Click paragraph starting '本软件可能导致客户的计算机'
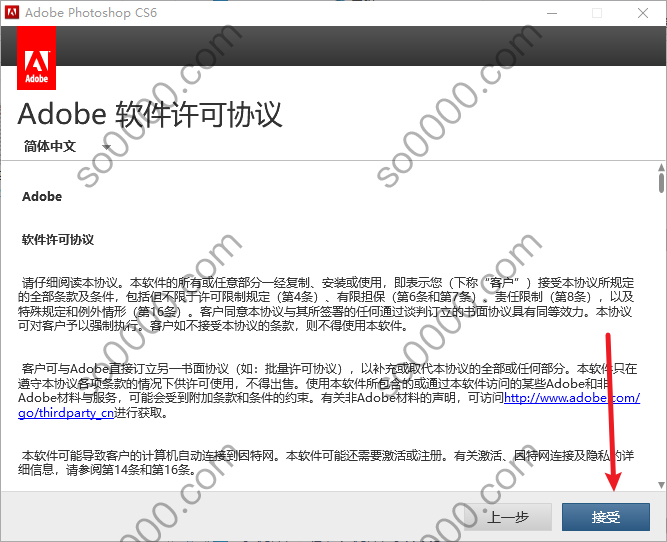This screenshot has width=667, height=542. coord(326,463)
